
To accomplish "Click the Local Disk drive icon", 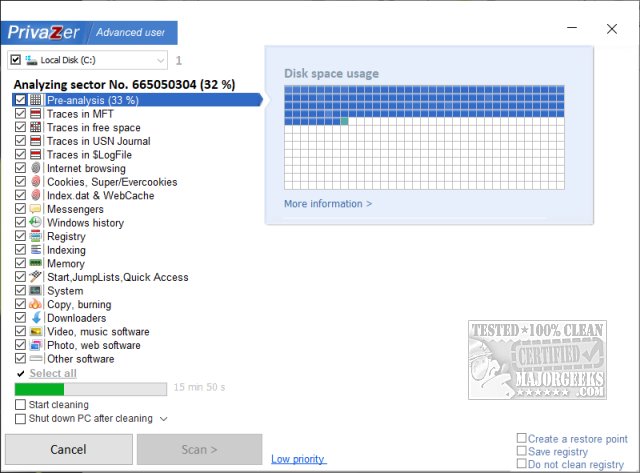I will tap(31, 60).
